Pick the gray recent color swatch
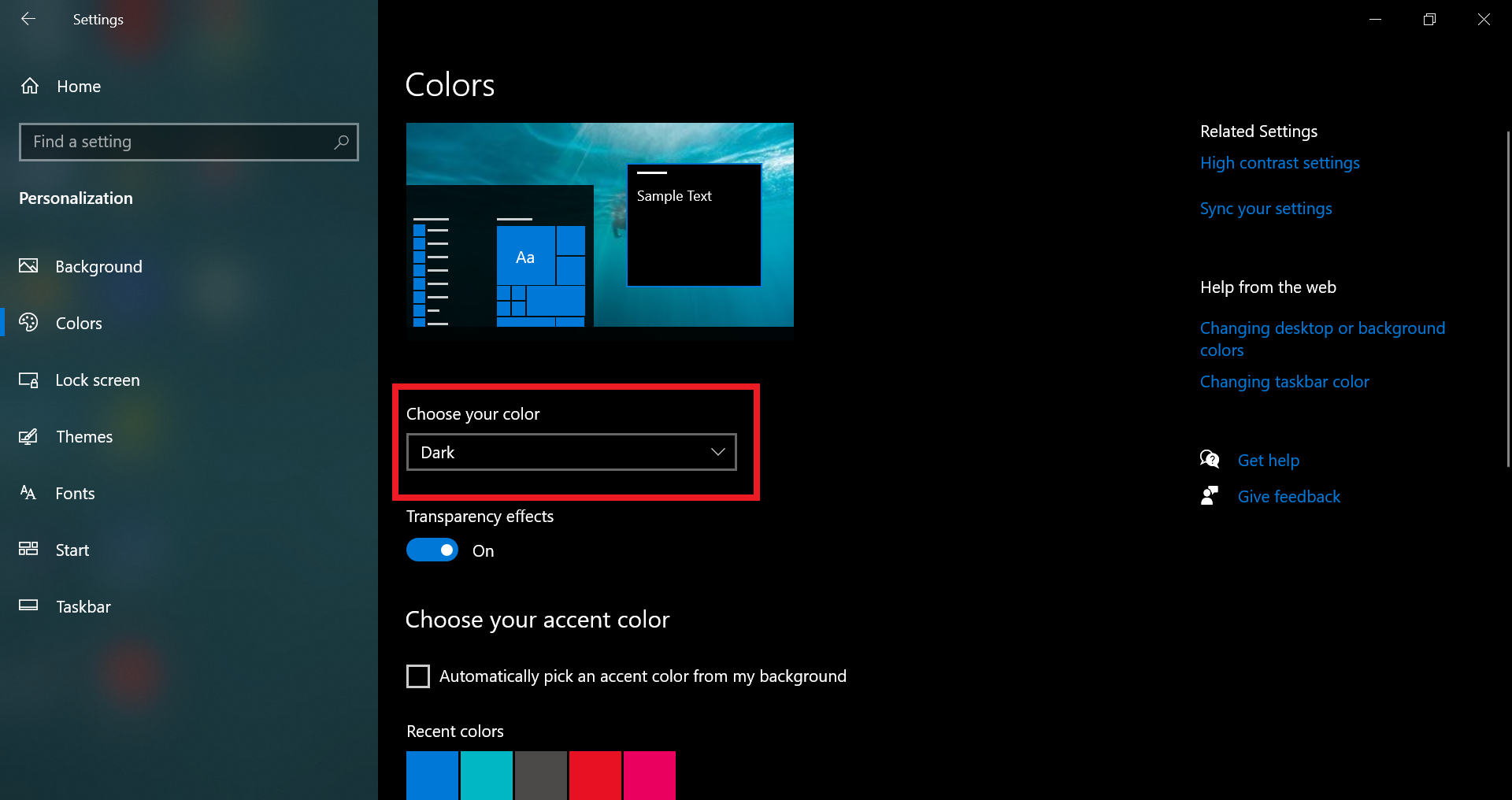Viewport: 1512px width, 800px height. [x=541, y=776]
